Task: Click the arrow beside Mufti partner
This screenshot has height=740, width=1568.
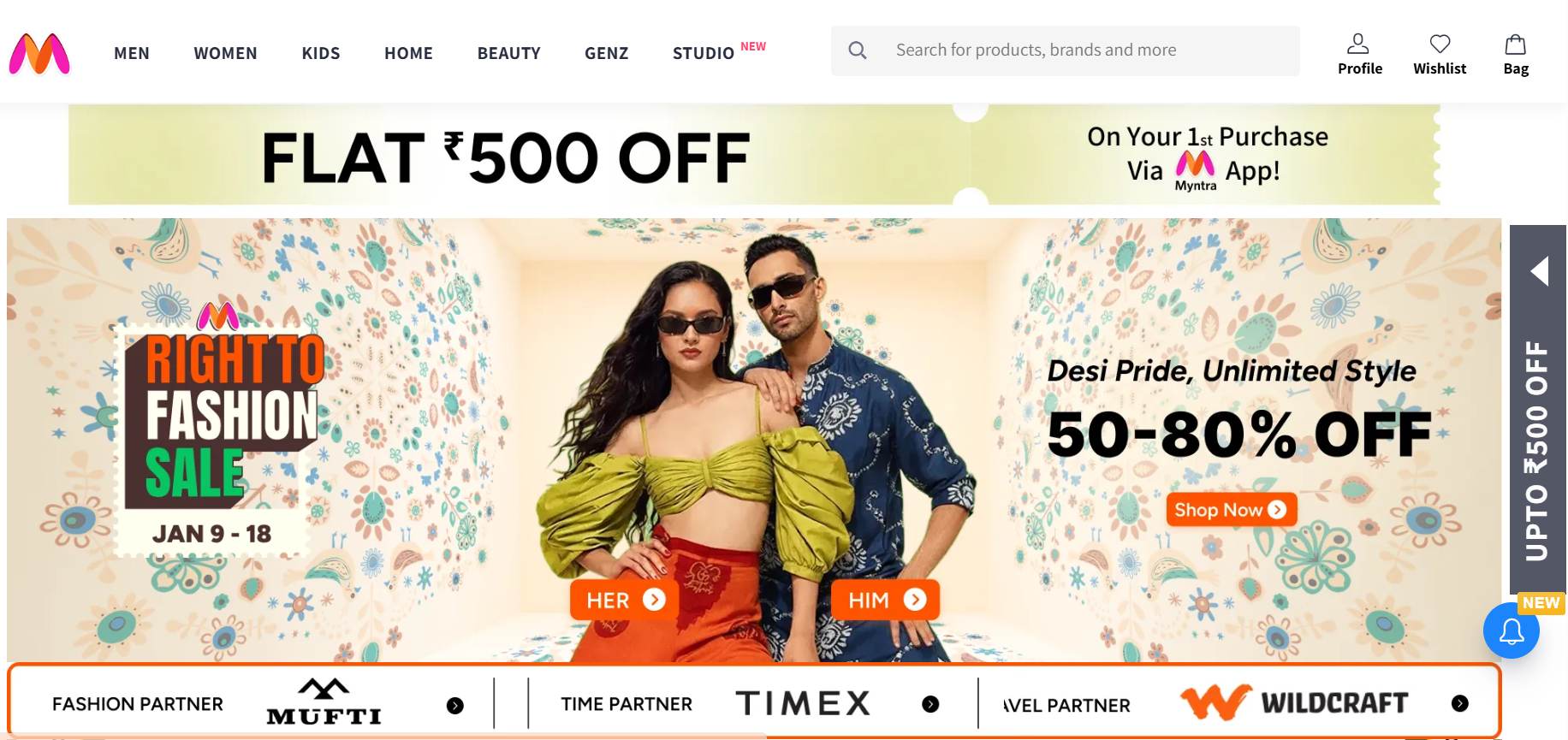Action: coord(455,706)
